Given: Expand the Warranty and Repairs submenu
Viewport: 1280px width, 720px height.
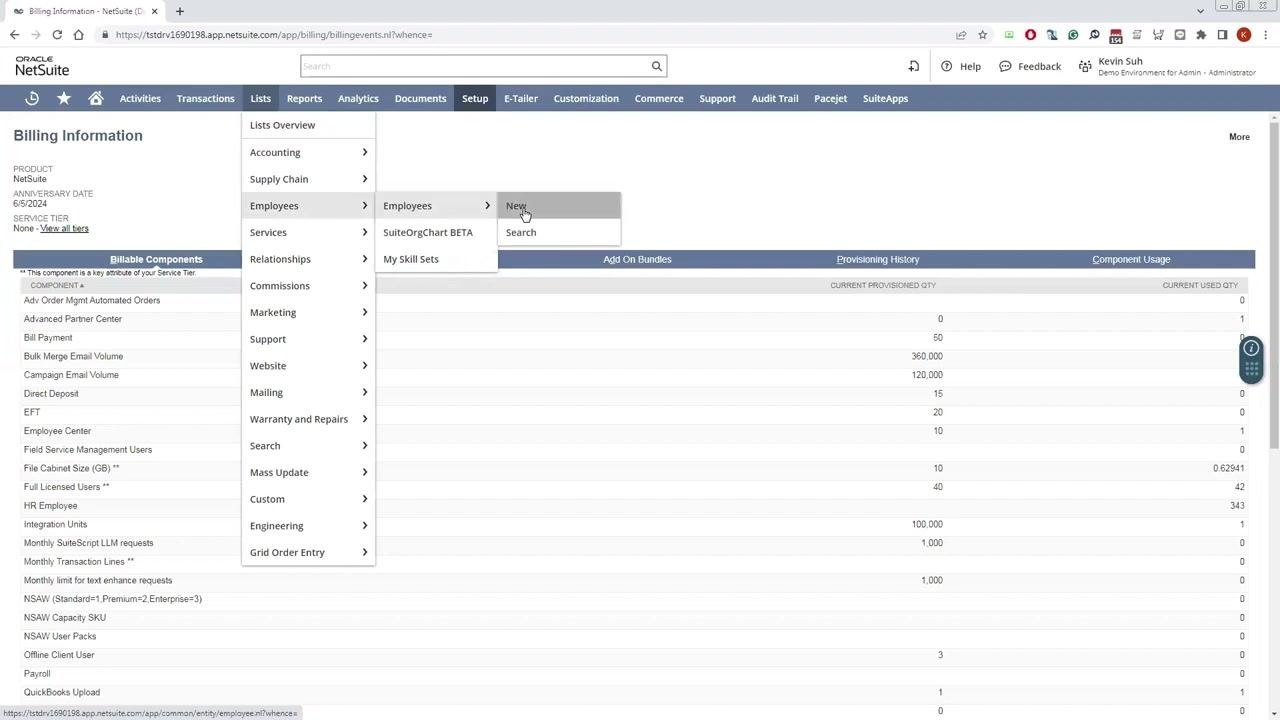Looking at the screenshot, I should pyautogui.click(x=308, y=419).
